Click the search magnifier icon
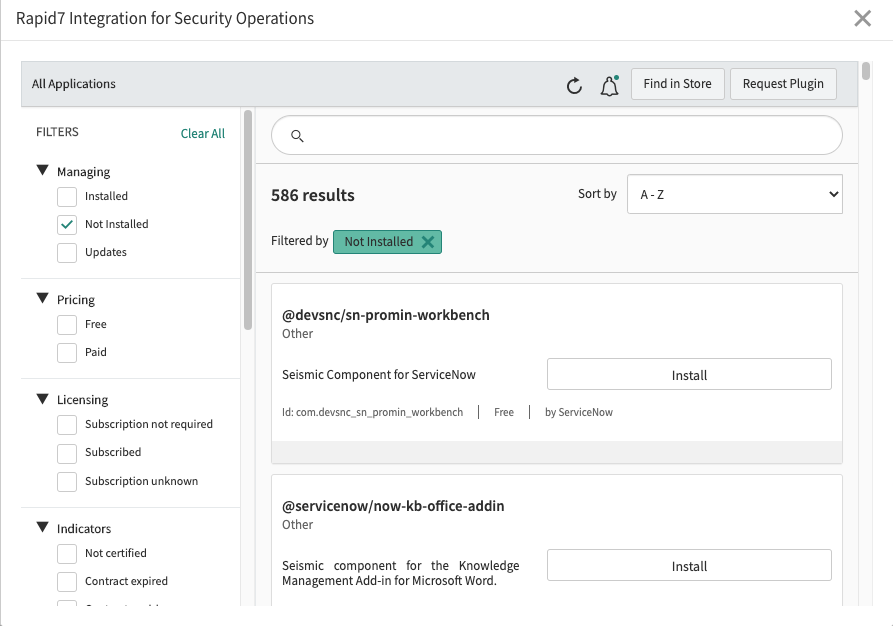The height and width of the screenshot is (626, 893). click(x=297, y=136)
